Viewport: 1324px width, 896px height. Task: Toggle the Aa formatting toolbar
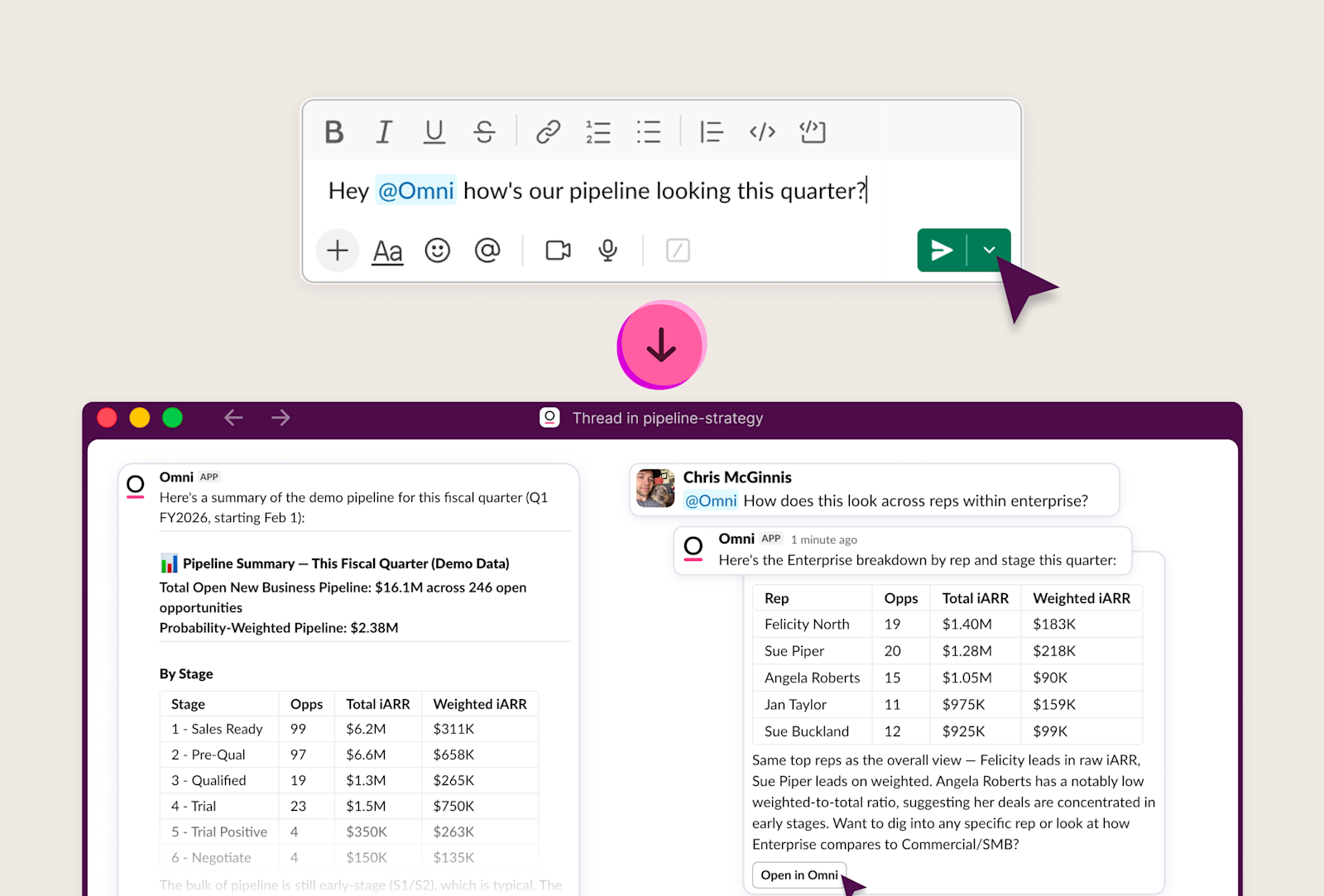[387, 251]
